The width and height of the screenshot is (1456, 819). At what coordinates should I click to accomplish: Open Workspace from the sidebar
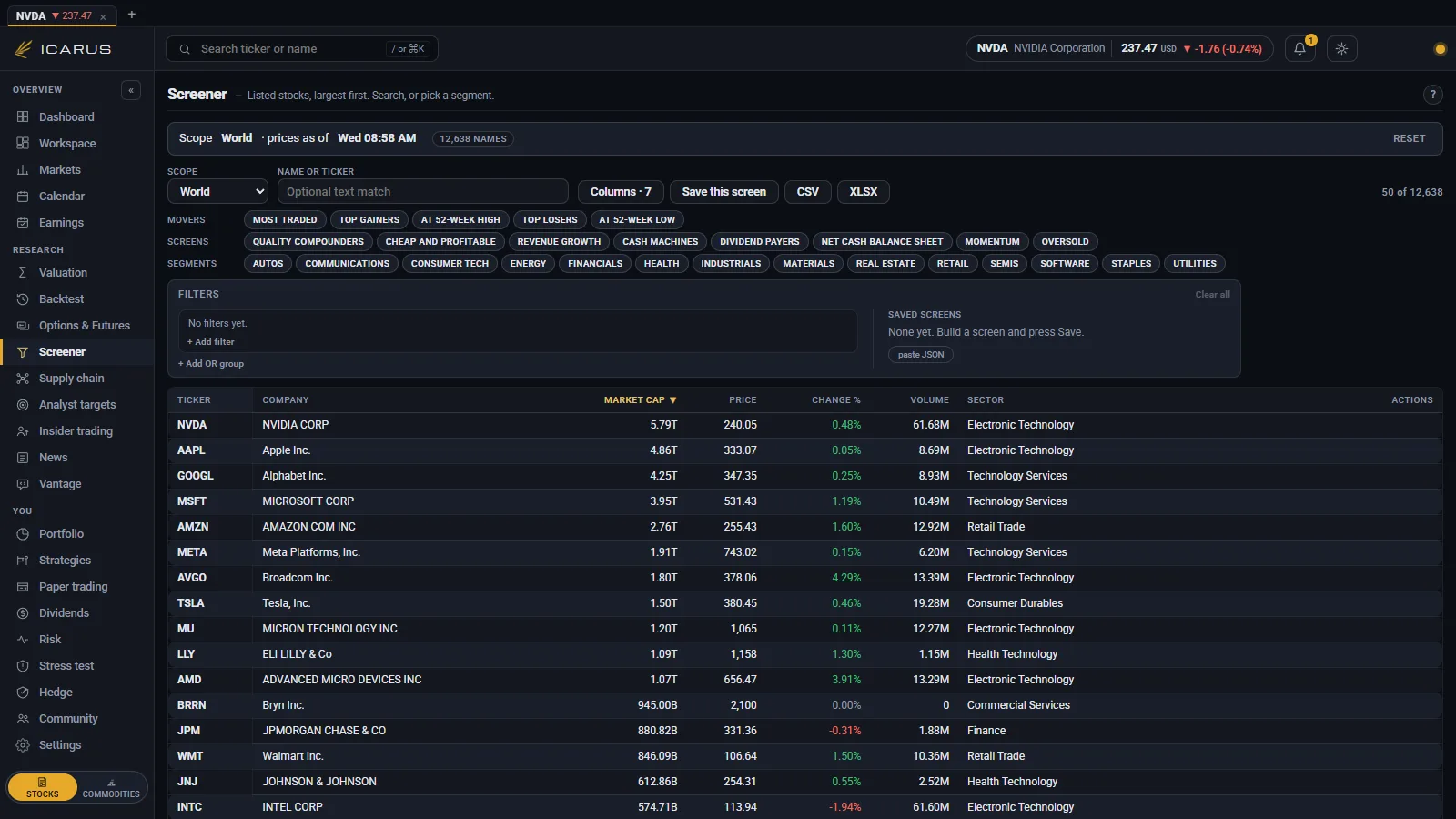(x=66, y=143)
